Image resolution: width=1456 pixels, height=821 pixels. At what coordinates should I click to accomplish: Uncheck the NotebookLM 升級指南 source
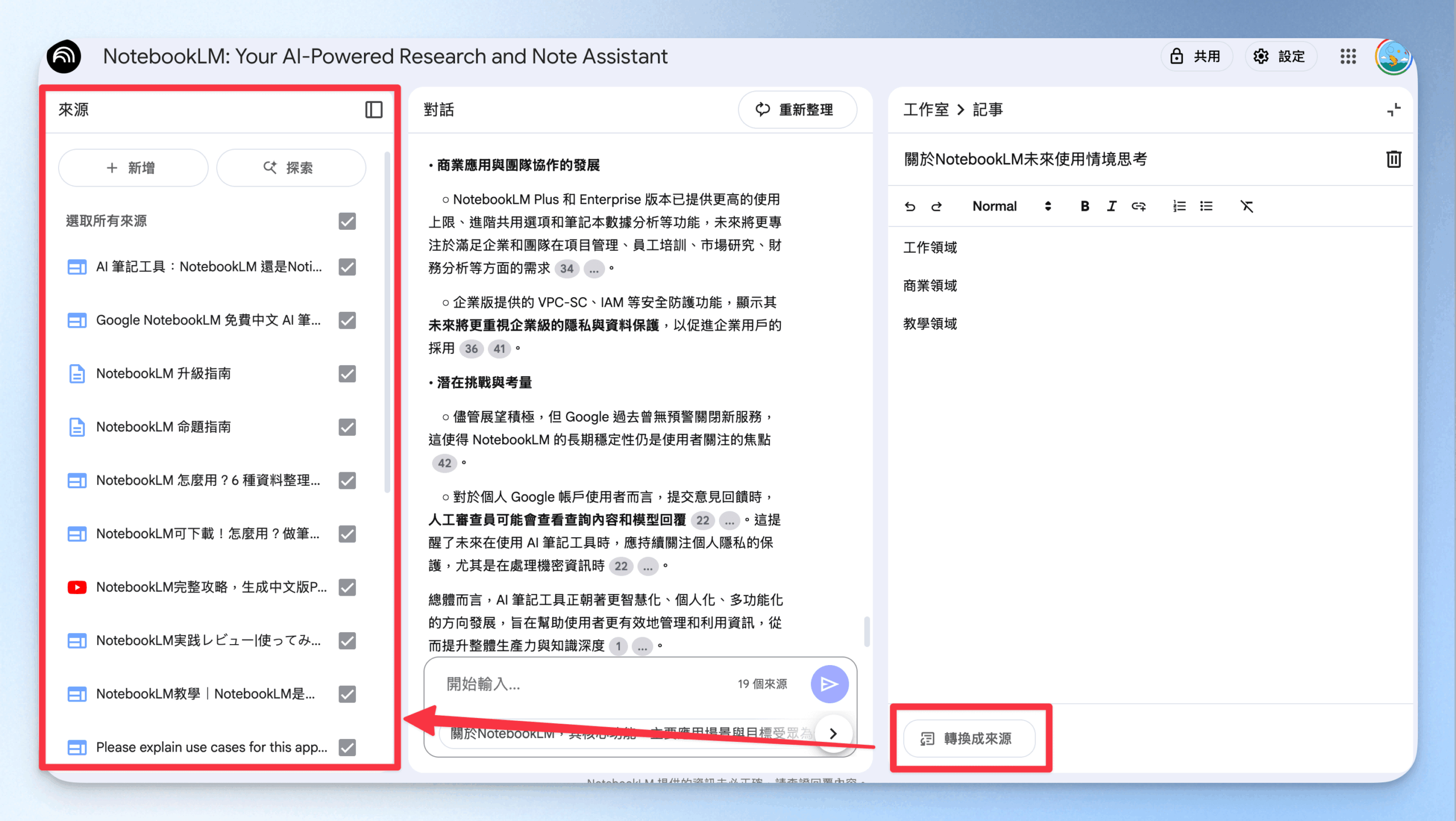coord(347,374)
